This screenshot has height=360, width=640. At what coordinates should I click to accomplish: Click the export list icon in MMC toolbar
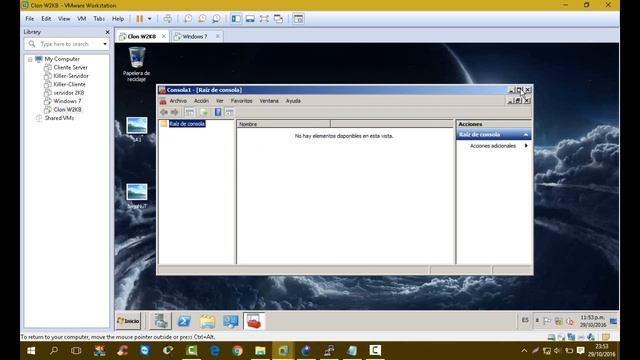(x=204, y=112)
